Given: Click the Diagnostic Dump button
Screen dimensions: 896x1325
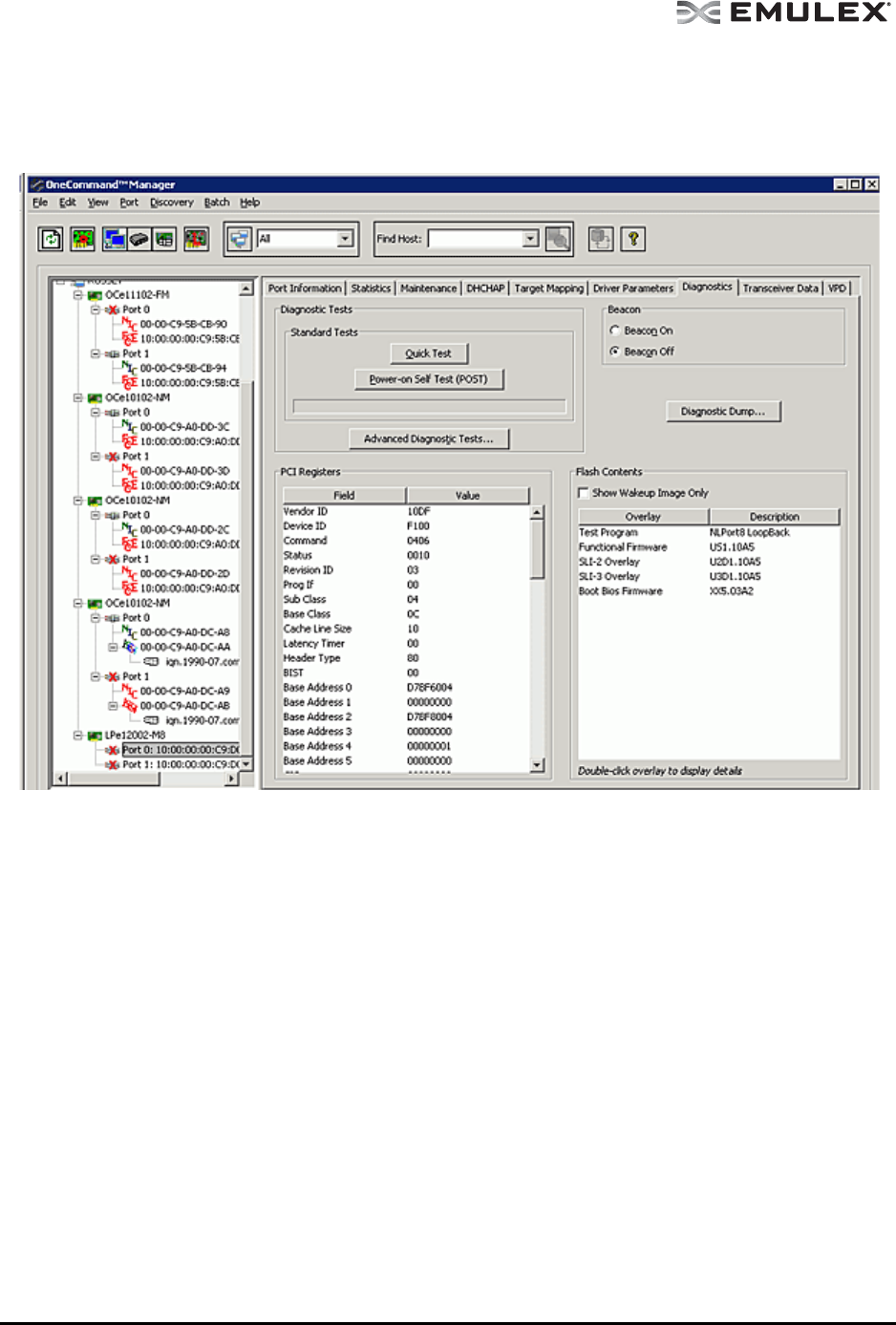Looking at the screenshot, I should pyautogui.click(x=722, y=412).
